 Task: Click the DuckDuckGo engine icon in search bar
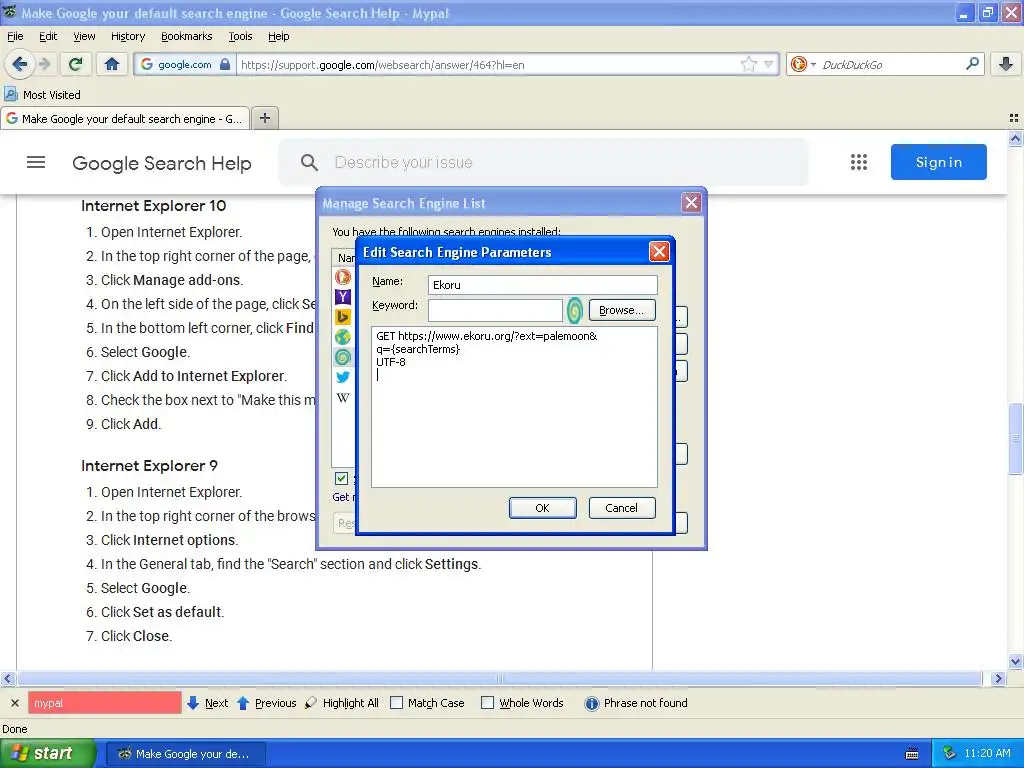[x=798, y=64]
